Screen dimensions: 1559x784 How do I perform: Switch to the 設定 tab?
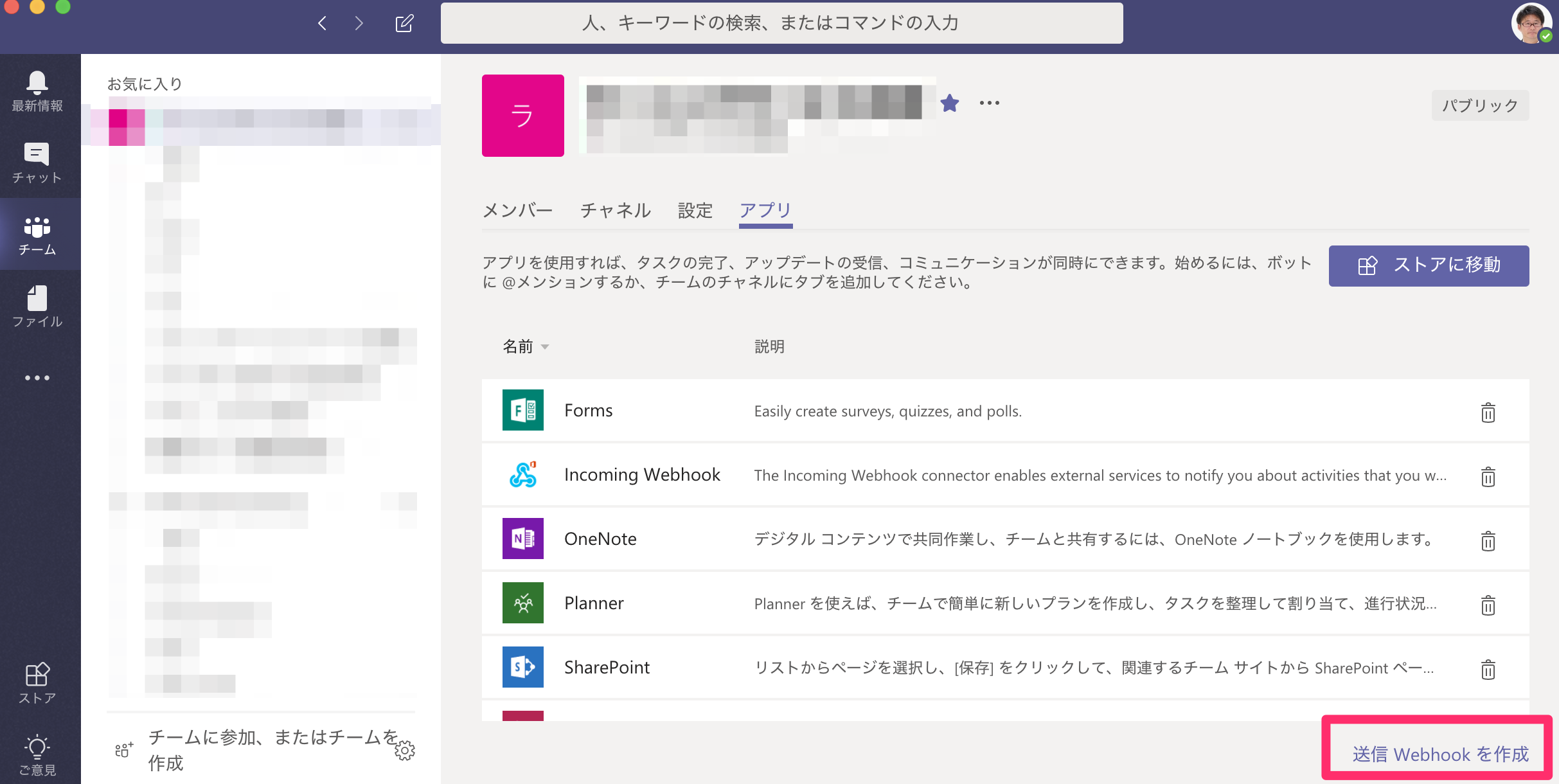695,210
